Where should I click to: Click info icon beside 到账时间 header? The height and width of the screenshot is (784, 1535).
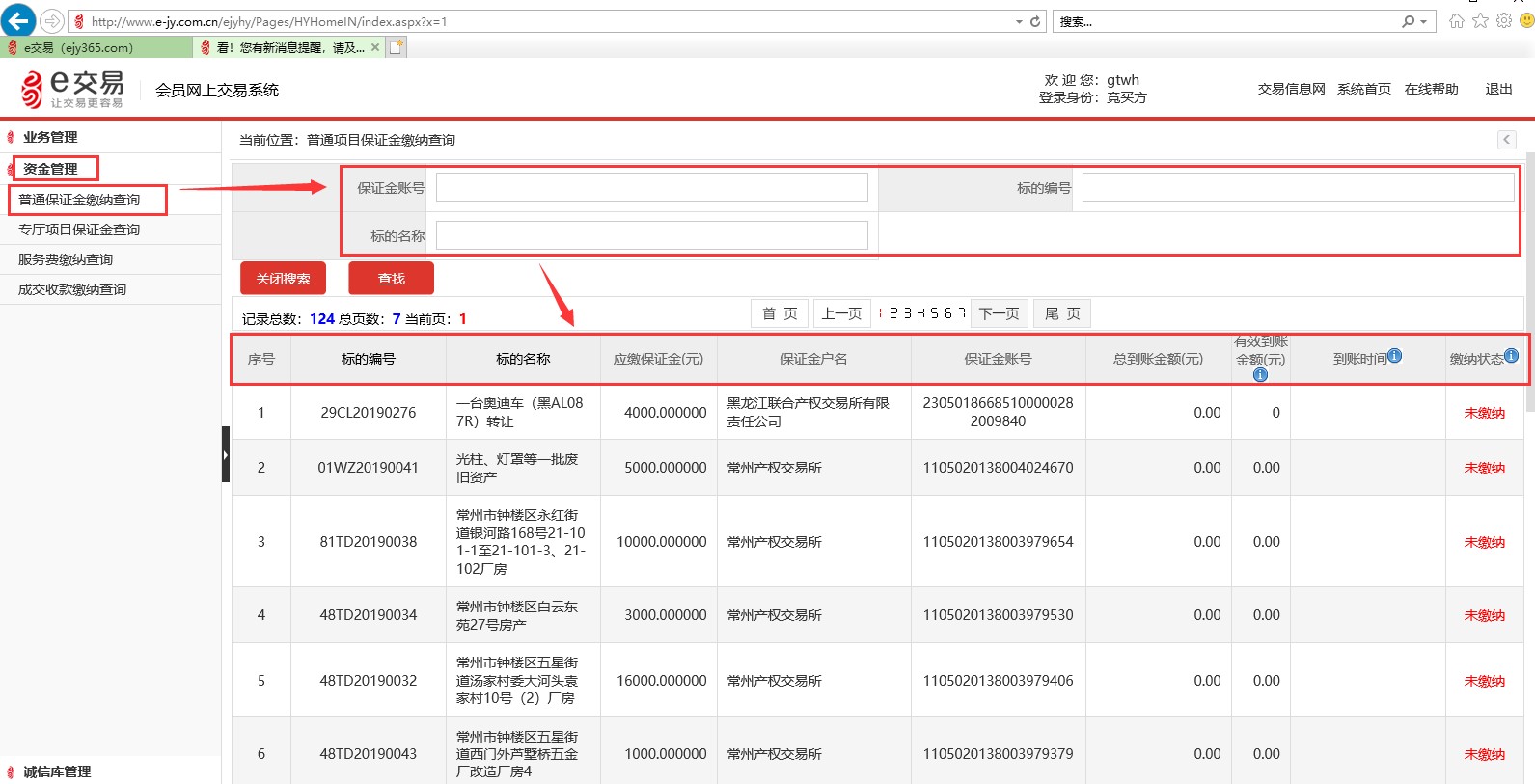[x=1395, y=356]
